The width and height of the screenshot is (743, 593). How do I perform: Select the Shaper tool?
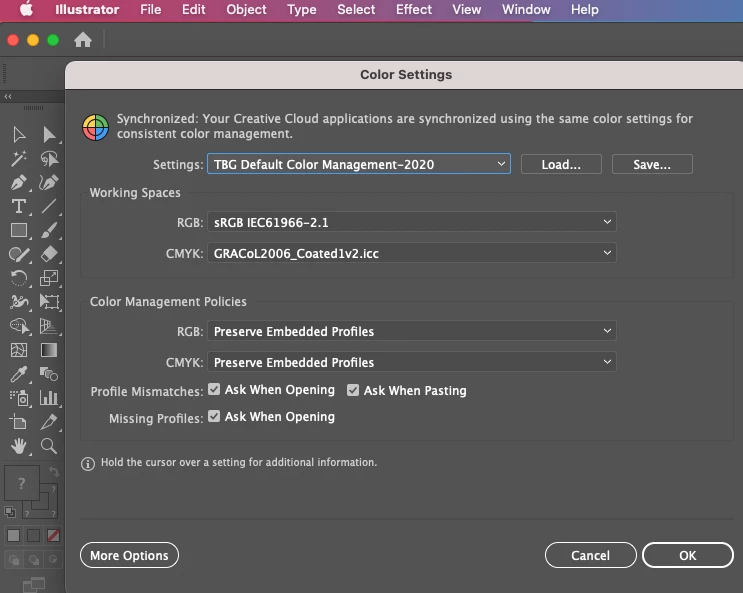click(19, 255)
